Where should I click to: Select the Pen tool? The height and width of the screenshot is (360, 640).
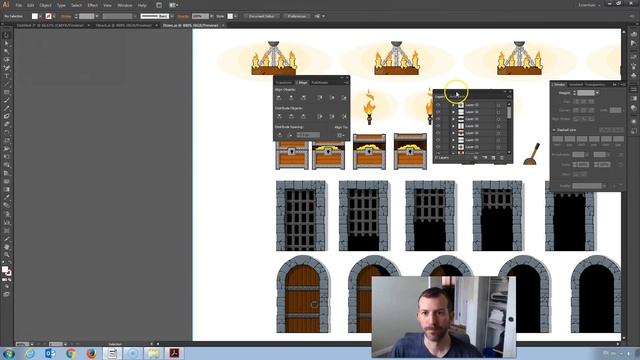(x=6, y=68)
